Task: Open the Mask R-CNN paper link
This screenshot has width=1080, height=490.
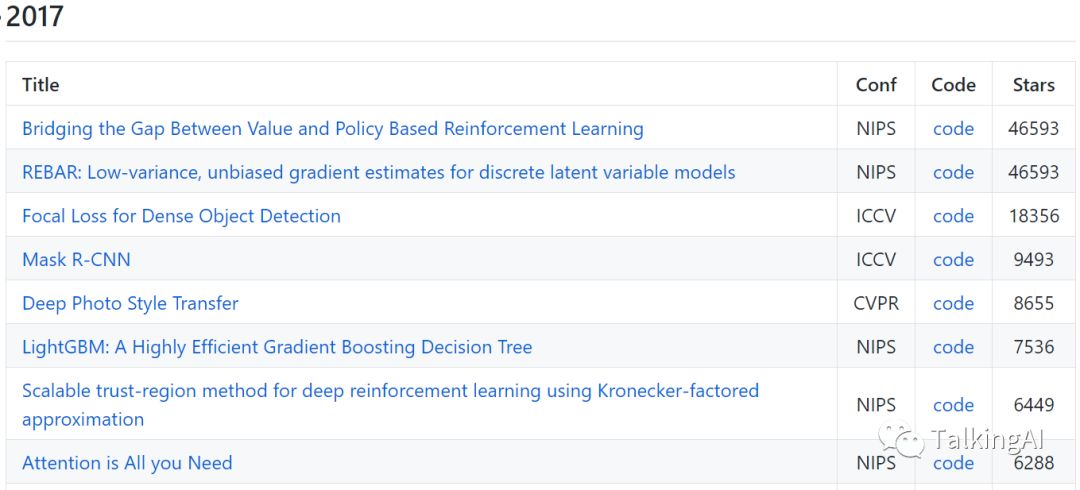Action: pyautogui.click(x=76, y=260)
